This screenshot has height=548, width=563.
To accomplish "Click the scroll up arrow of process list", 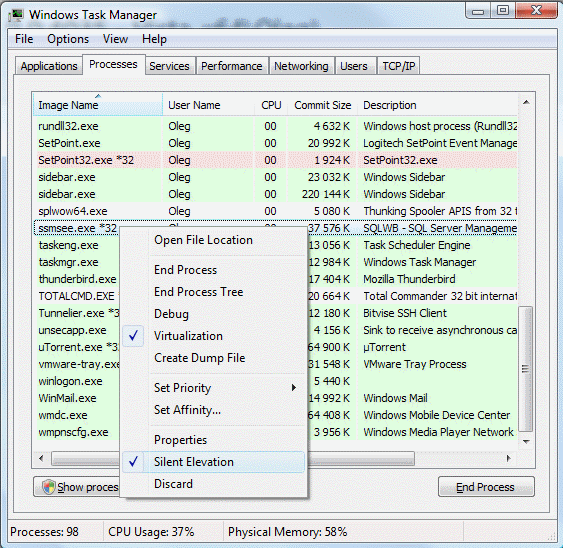I will (x=526, y=102).
